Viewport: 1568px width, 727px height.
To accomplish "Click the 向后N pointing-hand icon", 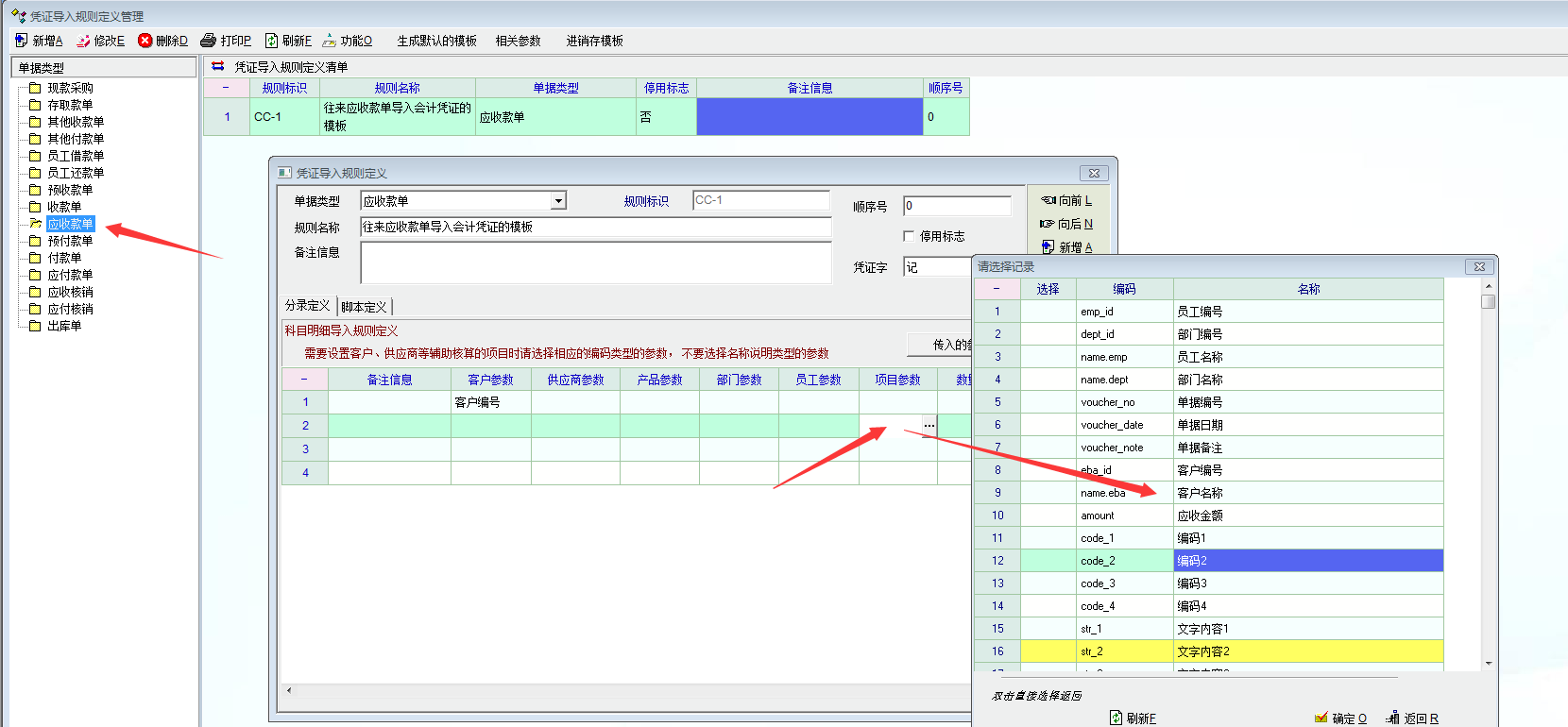I will [1047, 224].
